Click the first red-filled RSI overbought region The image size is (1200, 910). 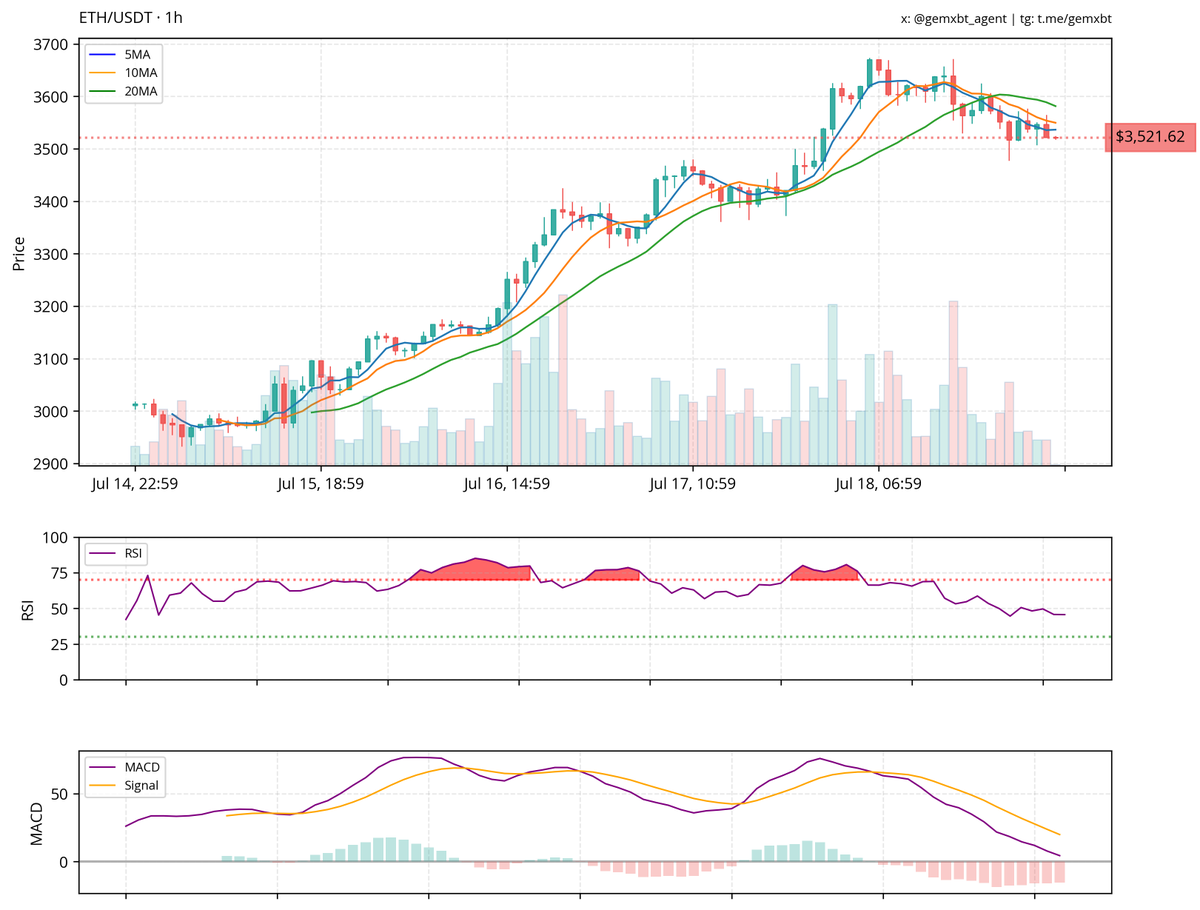click(470, 571)
